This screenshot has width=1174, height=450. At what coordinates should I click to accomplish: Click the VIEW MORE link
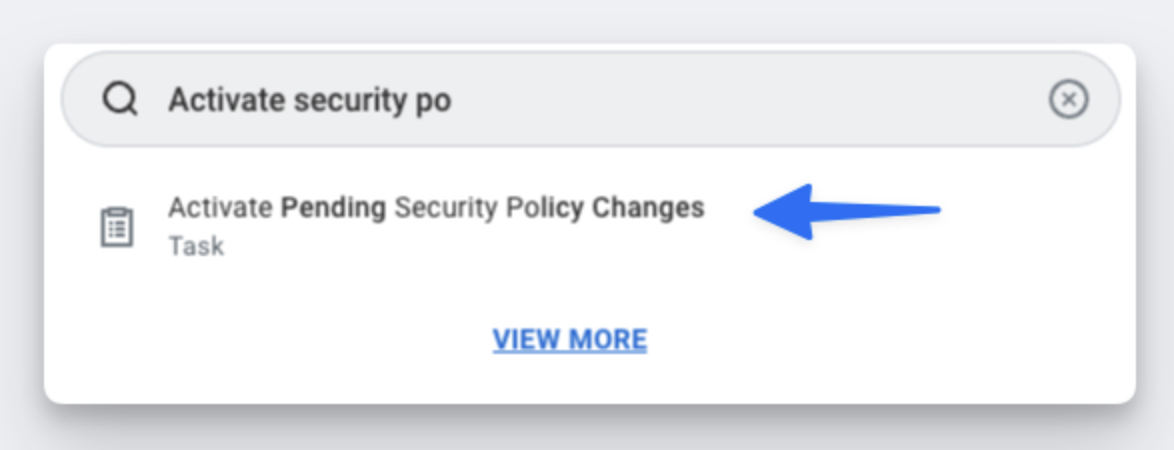(570, 340)
